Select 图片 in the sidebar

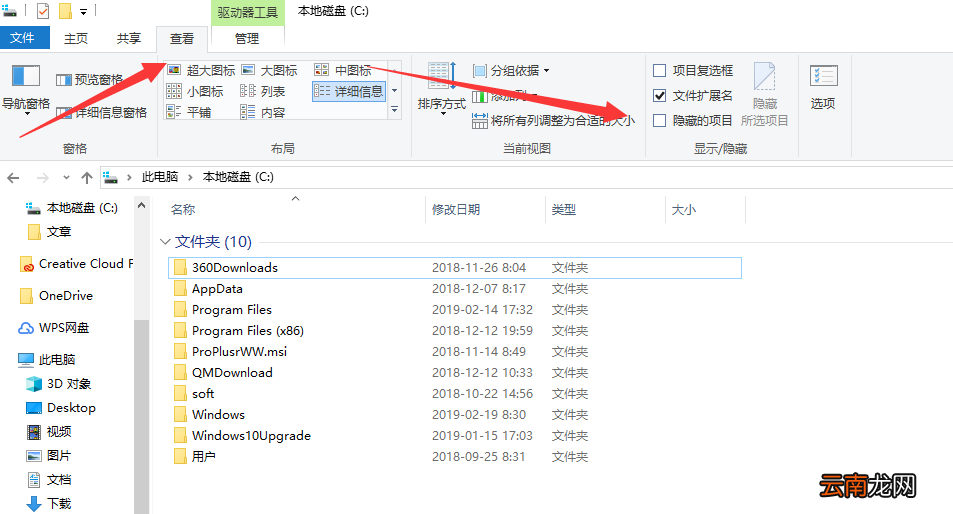pyautogui.click(x=50, y=456)
